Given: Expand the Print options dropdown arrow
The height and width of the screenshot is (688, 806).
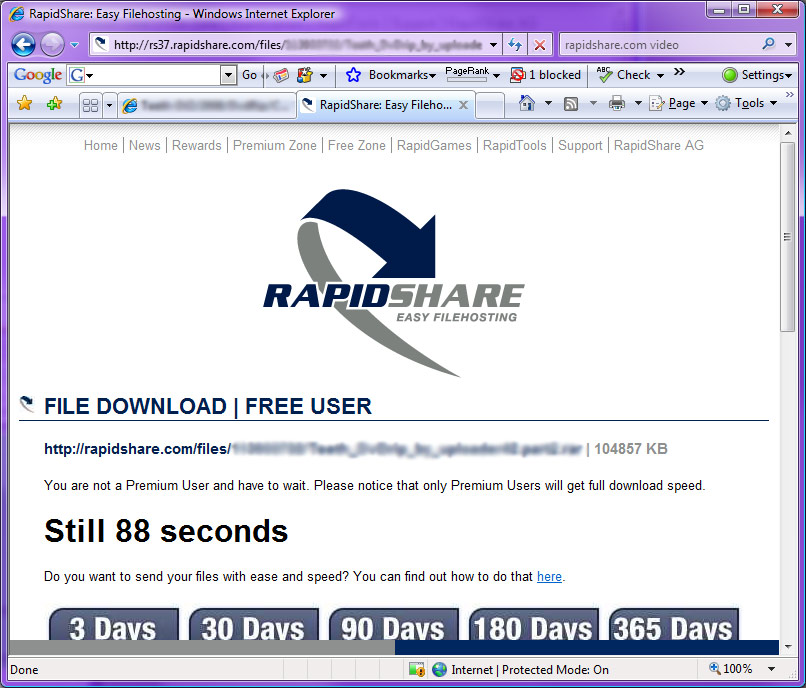Looking at the screenshot, I should point(638,103).
